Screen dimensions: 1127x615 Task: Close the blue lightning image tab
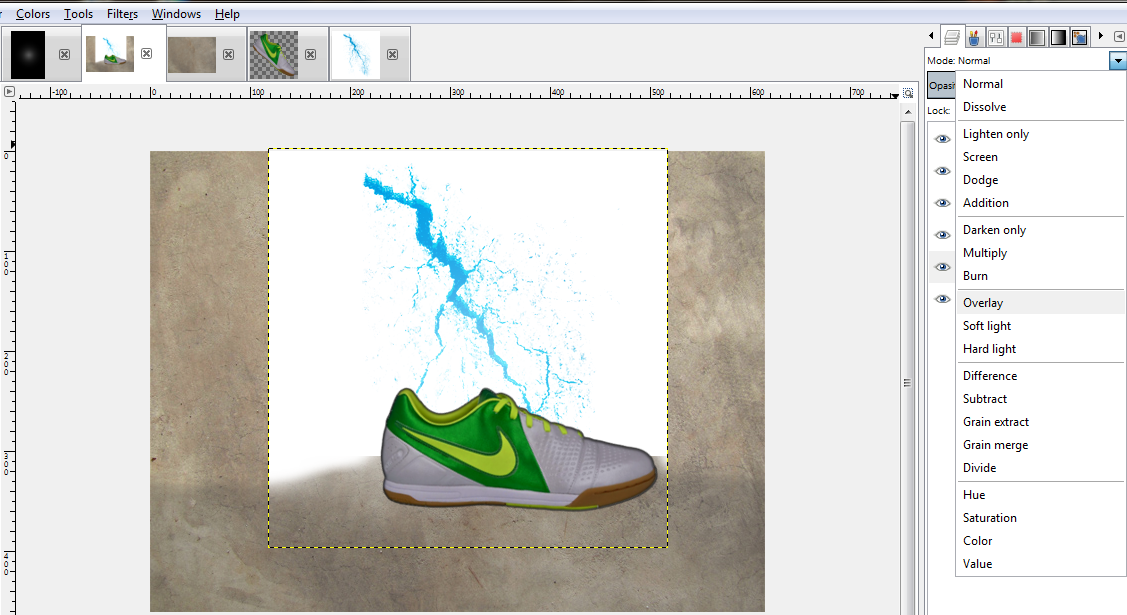point(392,54)
